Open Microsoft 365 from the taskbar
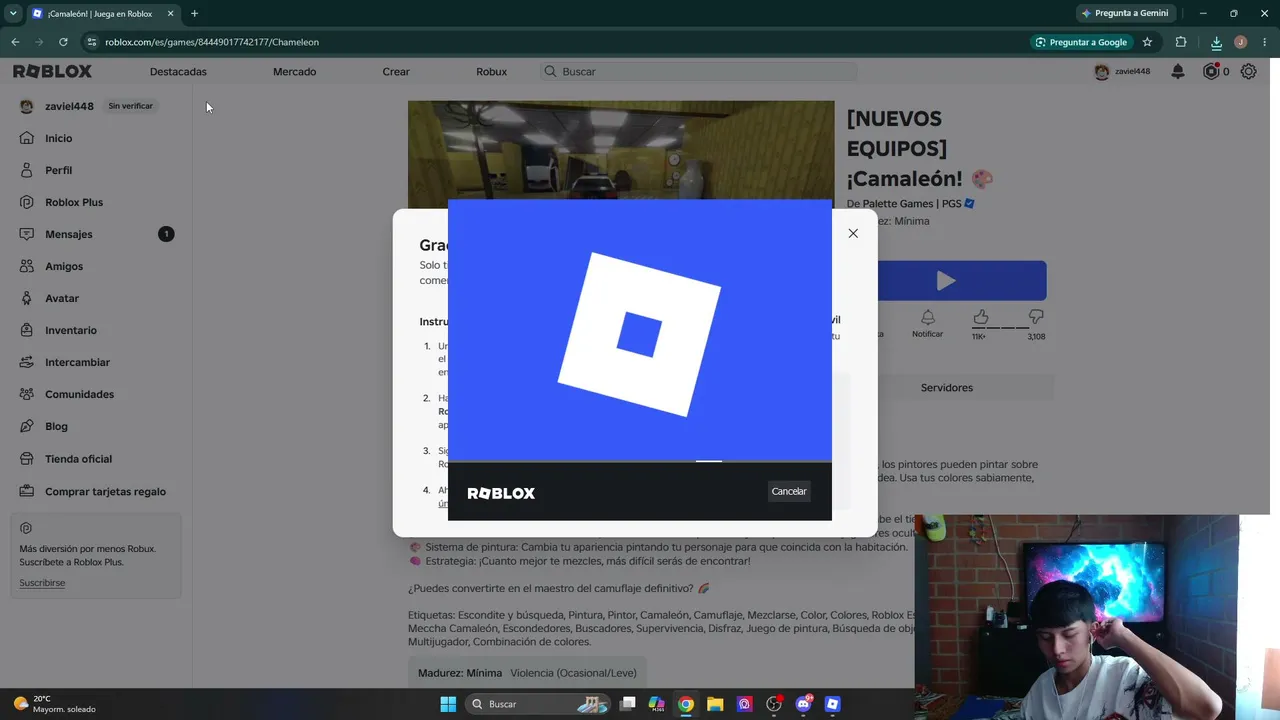Viewport: 1280px width, 720px height. click(x=657, y=704)
